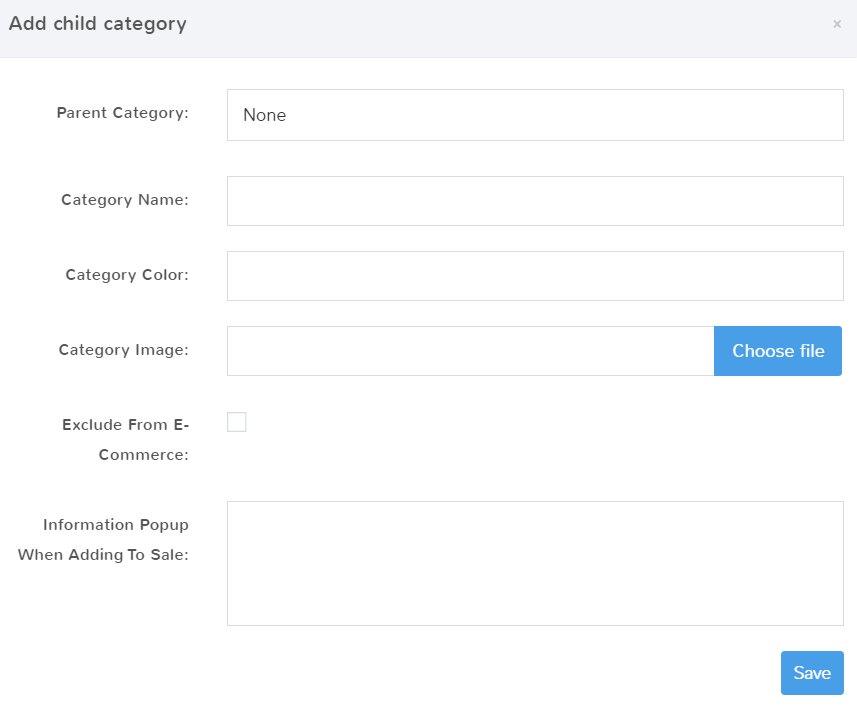Close the Add child category dialog
This screenshot has height=709, width=857.
pos(837,24)
